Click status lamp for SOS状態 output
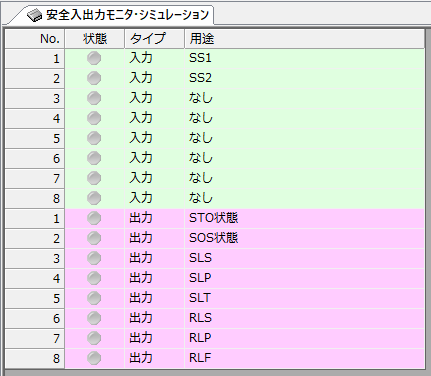Viewport: 431px width, 376px height. tap(94, 238)
